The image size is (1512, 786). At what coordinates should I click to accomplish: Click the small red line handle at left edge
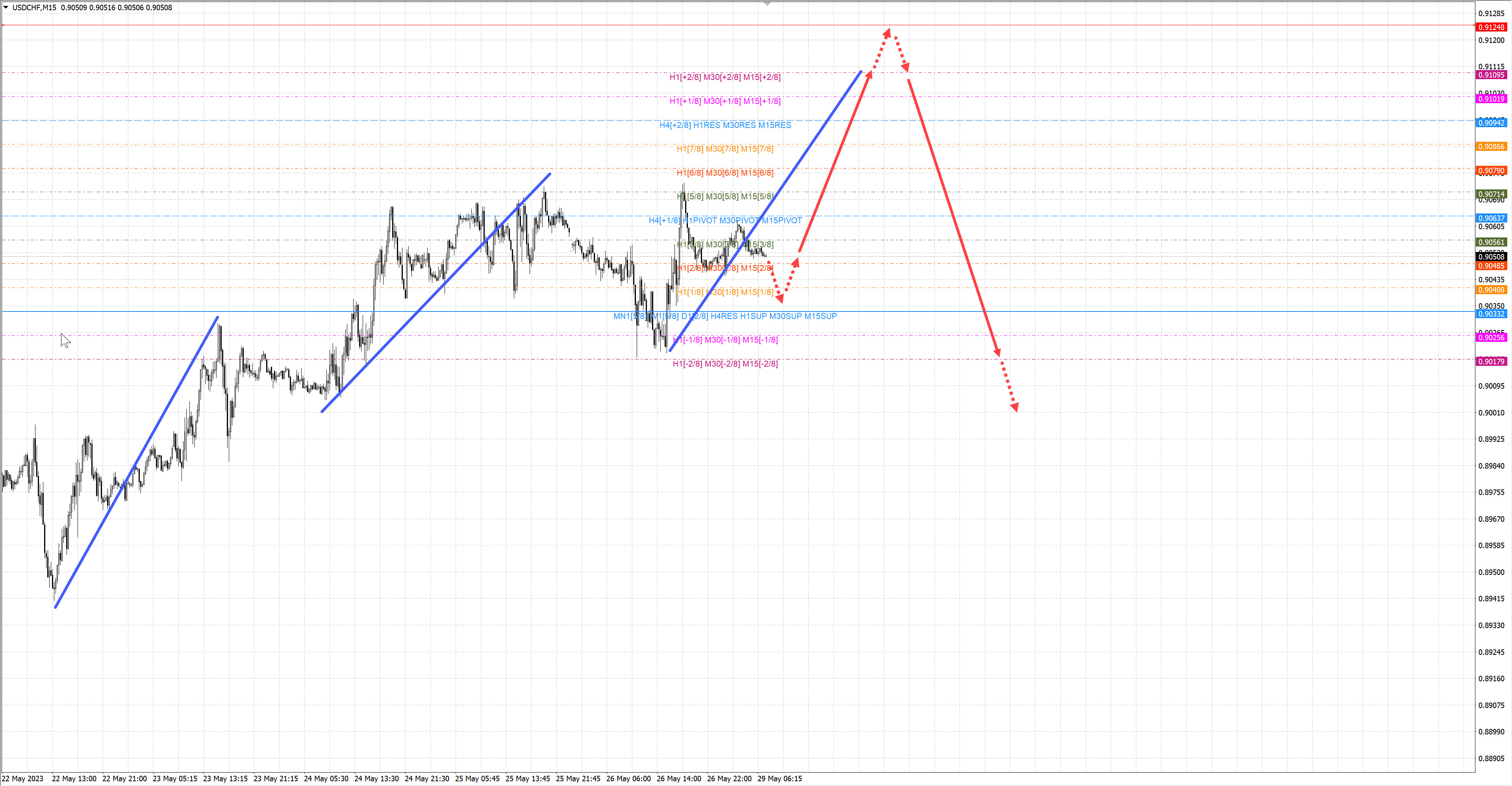click(3, 25)
